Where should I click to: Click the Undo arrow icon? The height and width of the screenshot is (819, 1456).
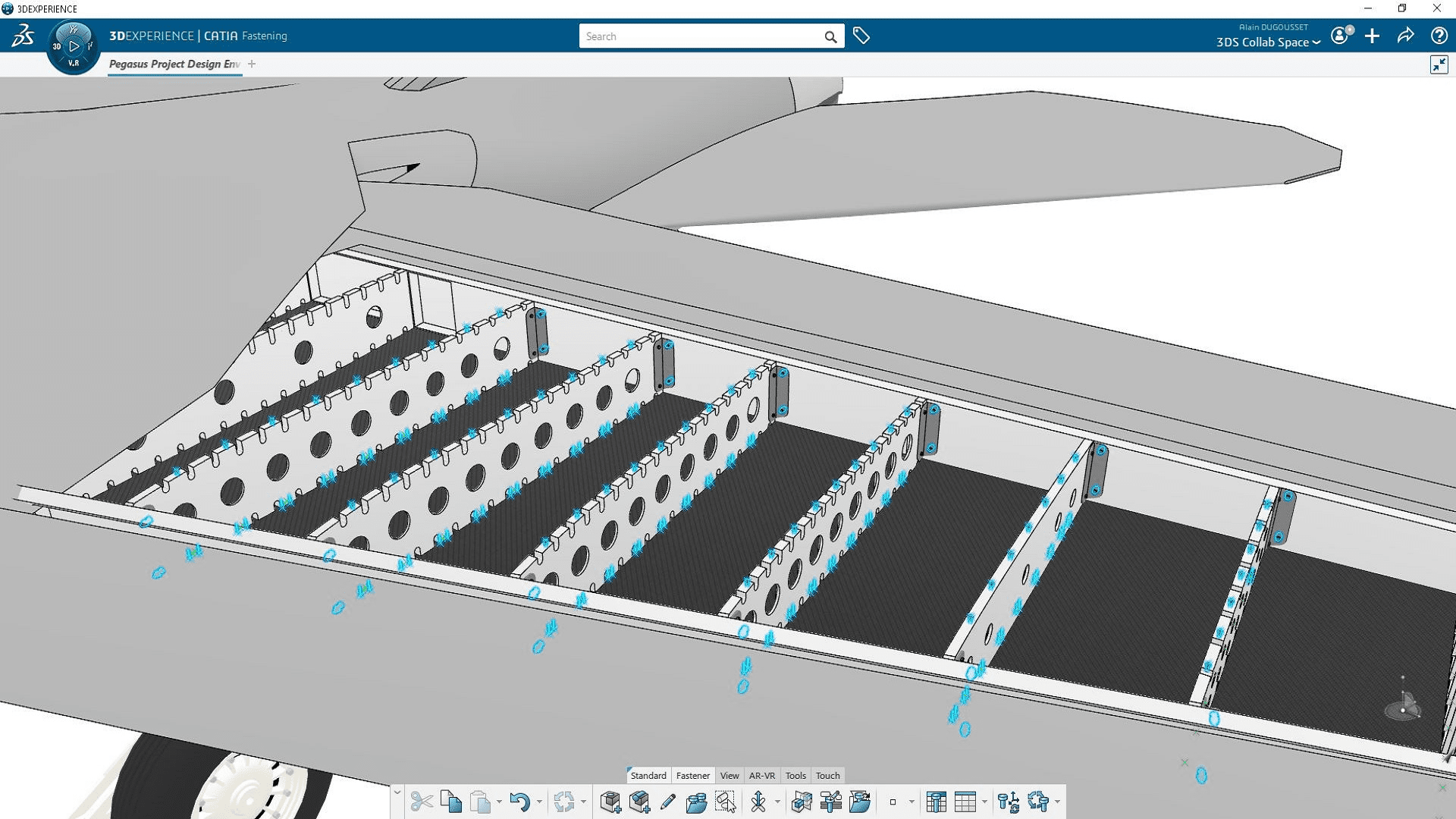point(519,802)
